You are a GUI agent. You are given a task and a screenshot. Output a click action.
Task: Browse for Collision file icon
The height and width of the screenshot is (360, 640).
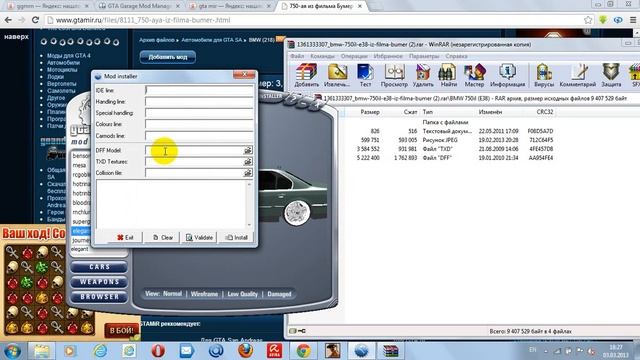pyautogui.click(x=248, y=173)
